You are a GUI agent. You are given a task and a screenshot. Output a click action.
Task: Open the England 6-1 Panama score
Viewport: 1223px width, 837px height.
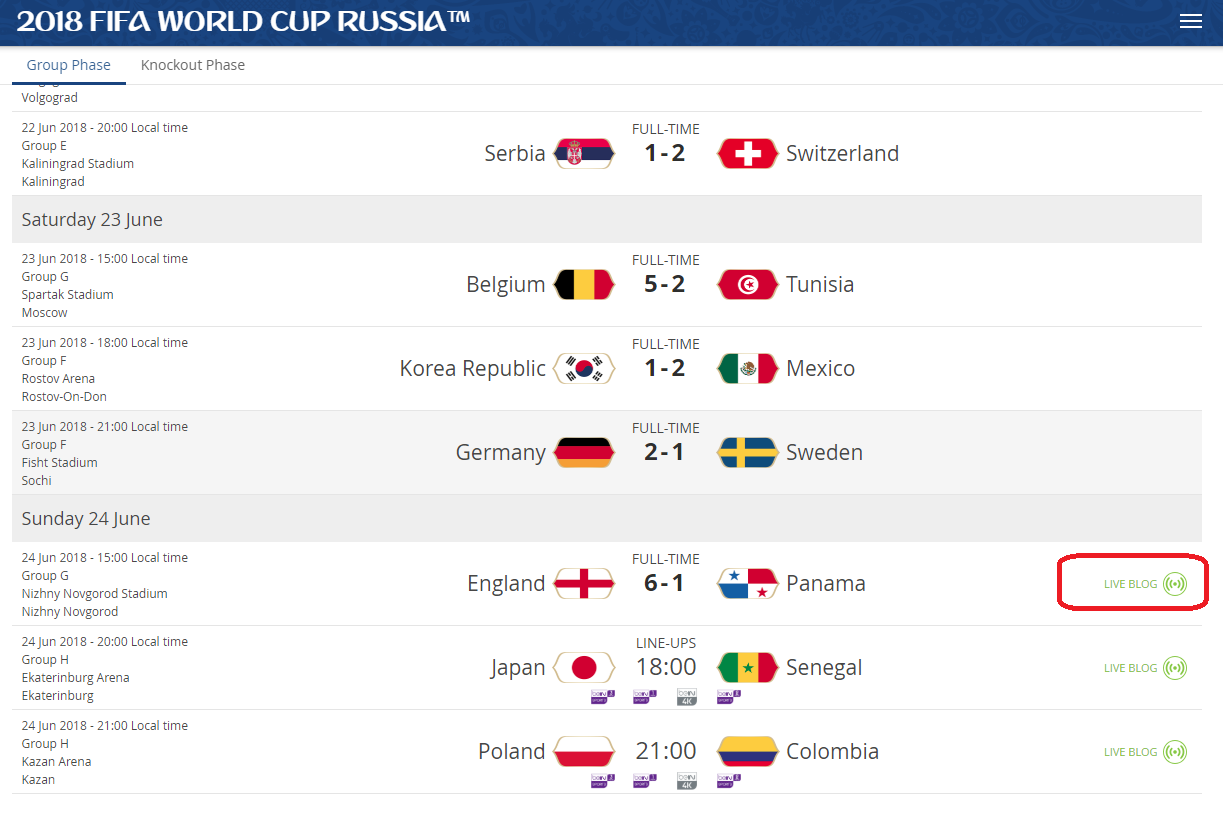(x=665, y=583)
